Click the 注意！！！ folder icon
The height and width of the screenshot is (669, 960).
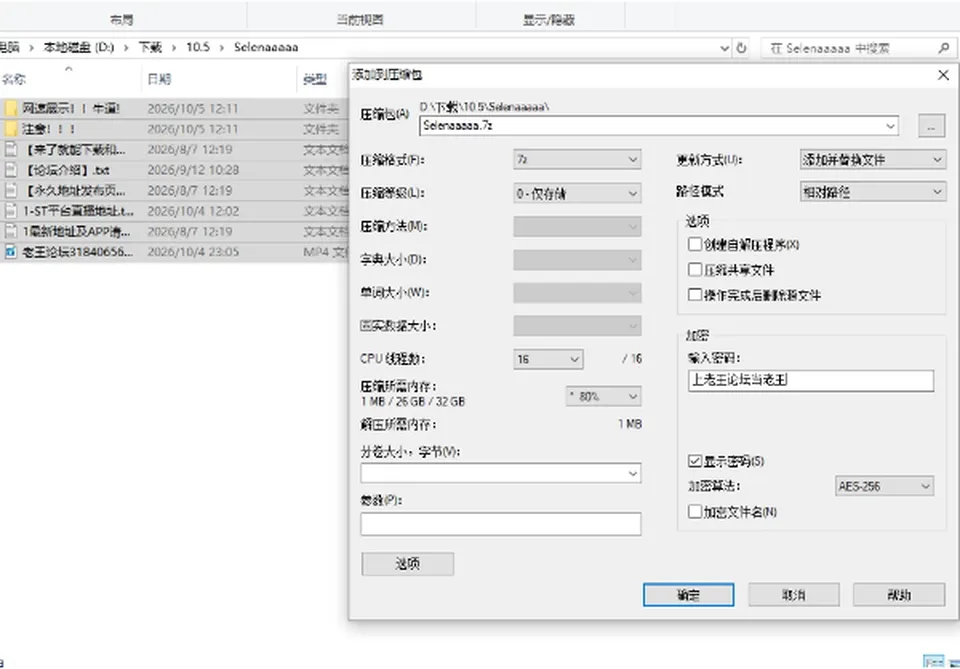[10, 129]
